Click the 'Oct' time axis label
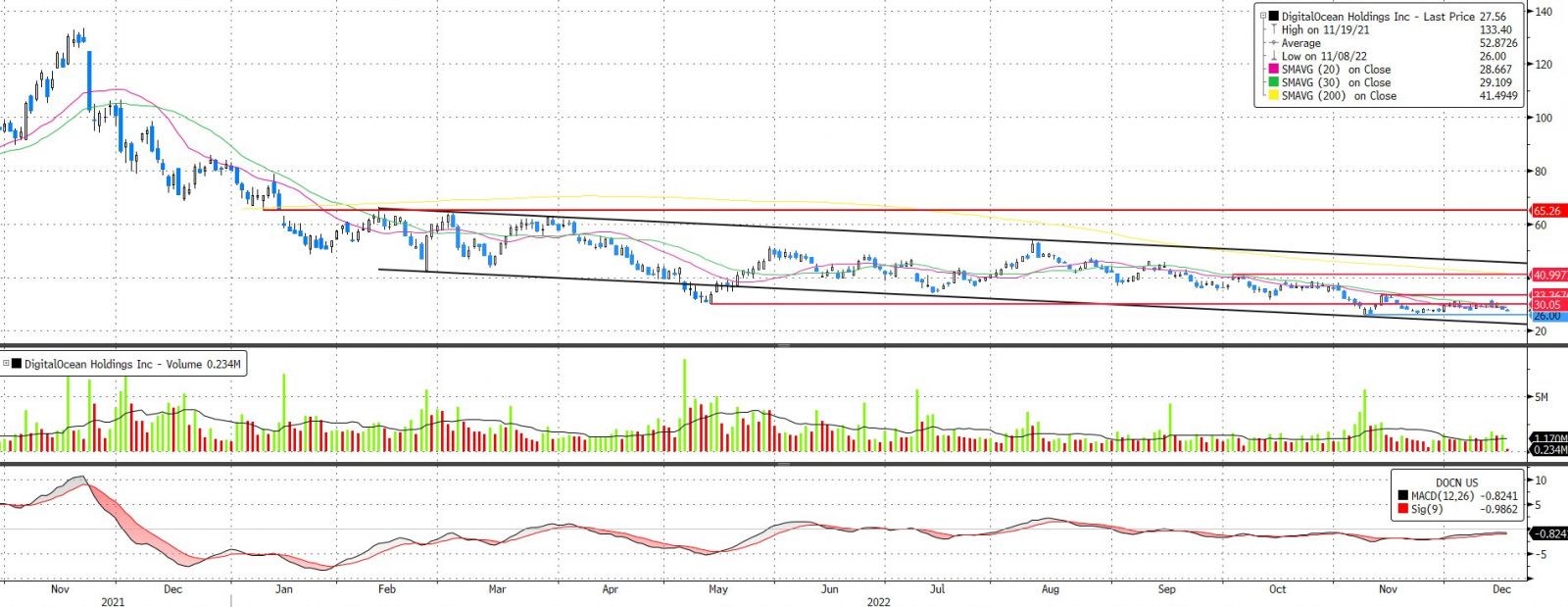 [1277, 589]
